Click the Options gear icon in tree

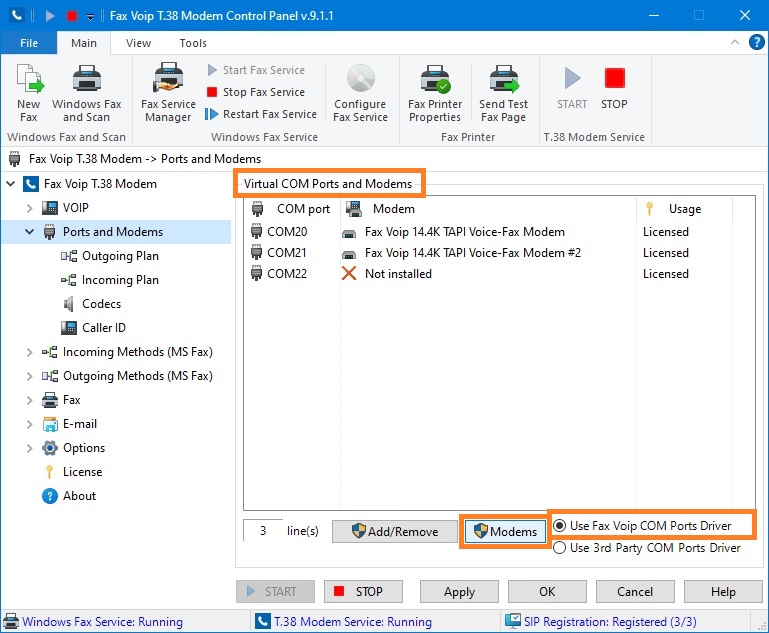[50, 448]
